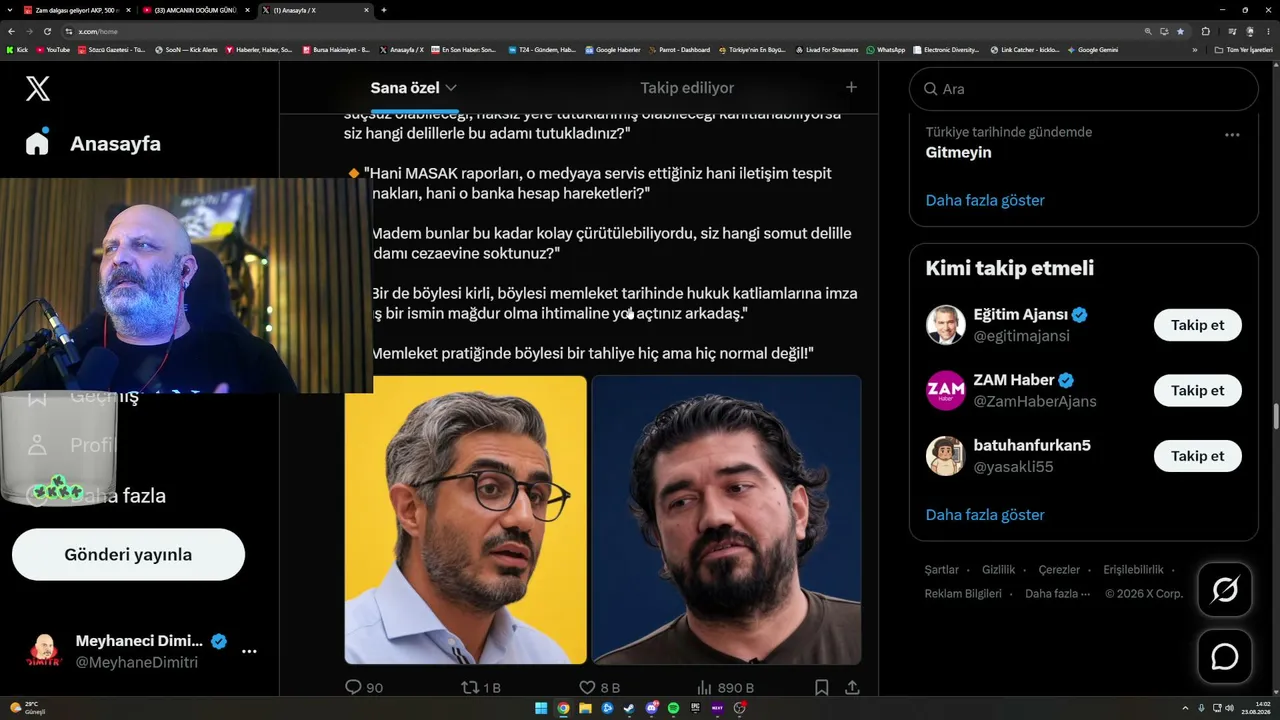Expand the Chrome tab search chevron
The width and height of the screenshot is (1280, 720).
click(x=10, y=10)
